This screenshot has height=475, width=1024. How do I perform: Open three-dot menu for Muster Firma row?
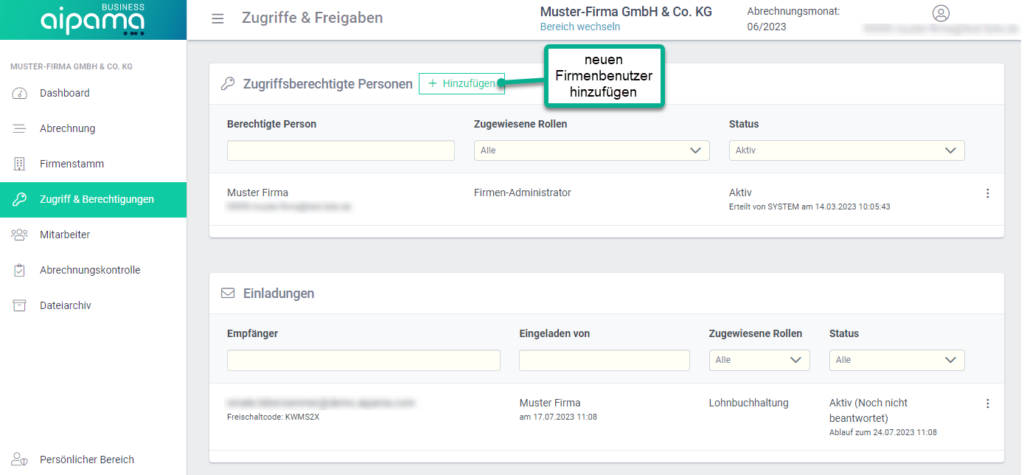[987, 193]
